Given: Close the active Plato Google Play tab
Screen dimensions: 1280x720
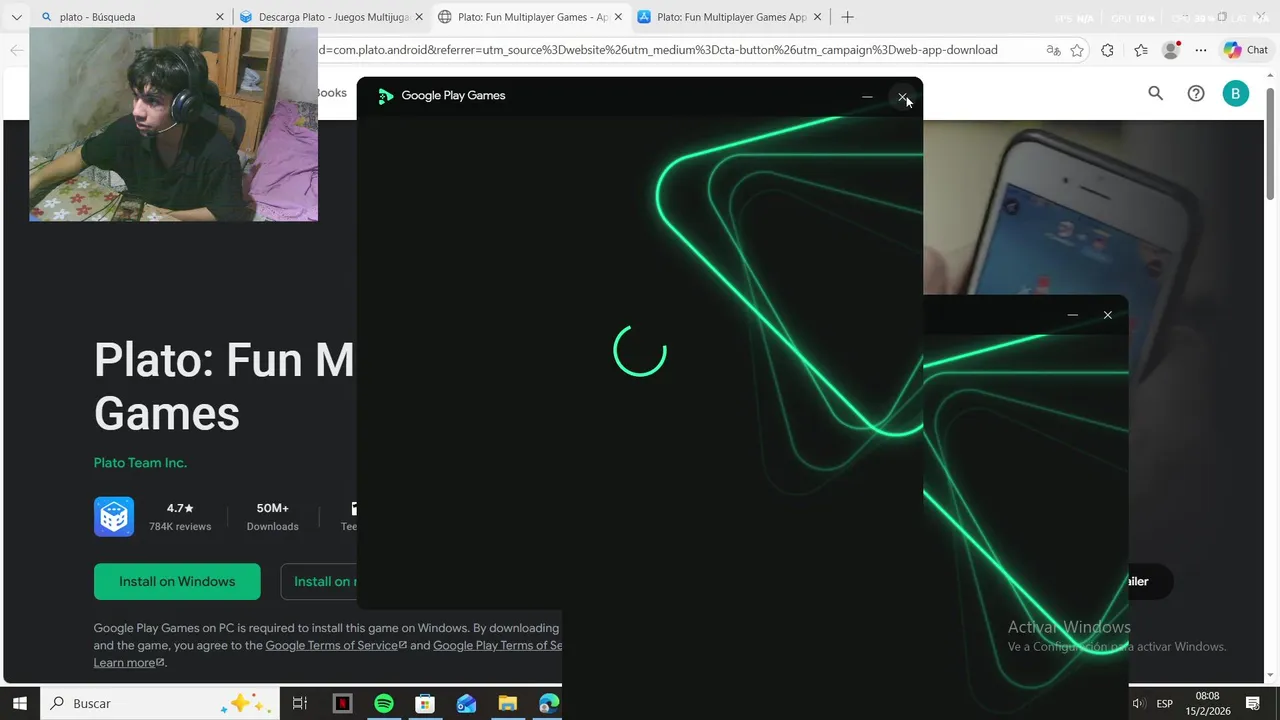Looking at the screenshot, I should pyautogui.click(x=618, y=17).
